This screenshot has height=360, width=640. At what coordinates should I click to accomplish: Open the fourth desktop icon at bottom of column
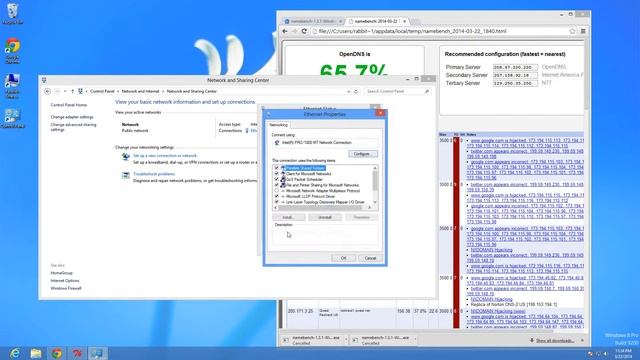[12, 117]
